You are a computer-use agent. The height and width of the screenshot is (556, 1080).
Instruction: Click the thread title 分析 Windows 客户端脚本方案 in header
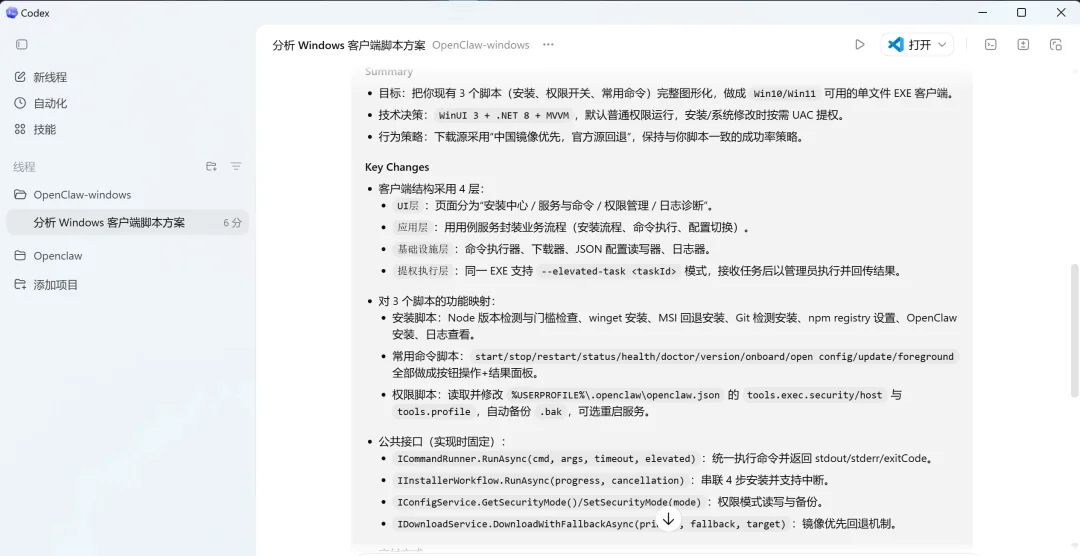tap(349, 45)
